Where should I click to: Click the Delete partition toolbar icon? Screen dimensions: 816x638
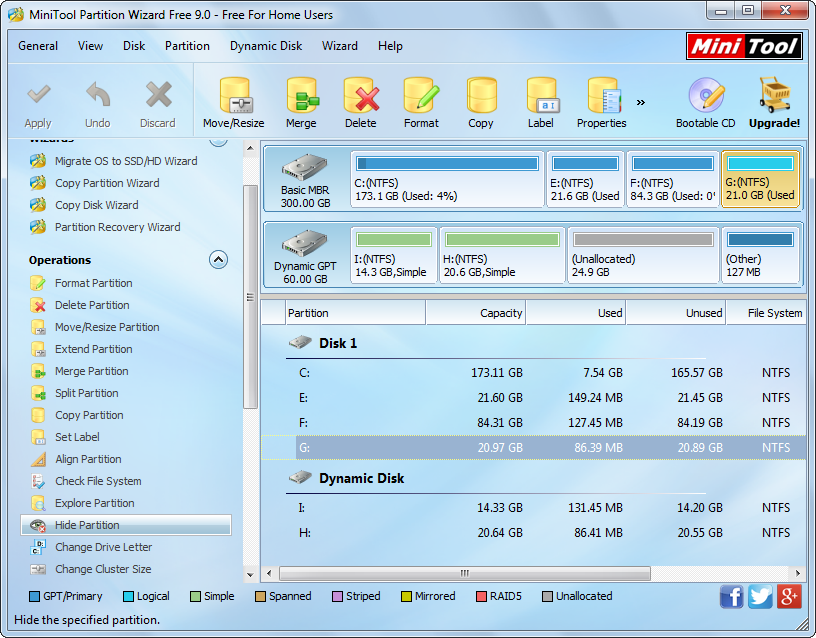click(x=361, y=96)
